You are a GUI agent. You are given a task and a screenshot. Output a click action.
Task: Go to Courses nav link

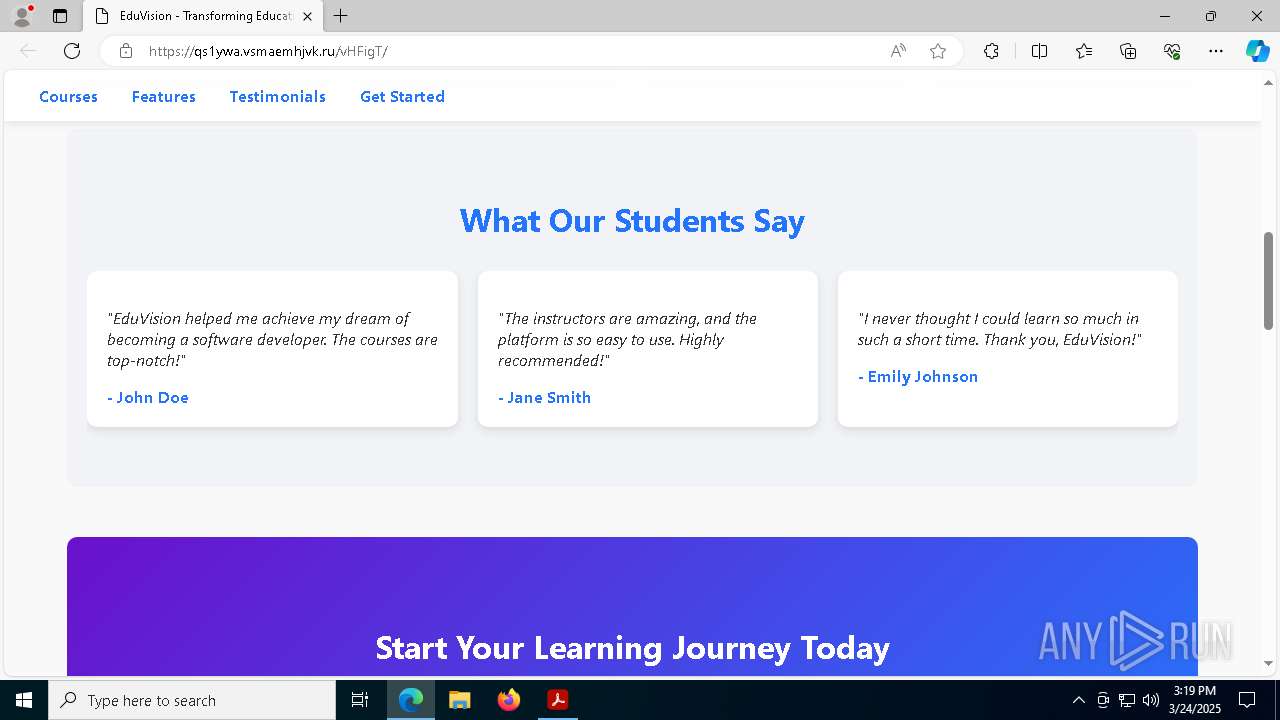click(x=68, y=97)
